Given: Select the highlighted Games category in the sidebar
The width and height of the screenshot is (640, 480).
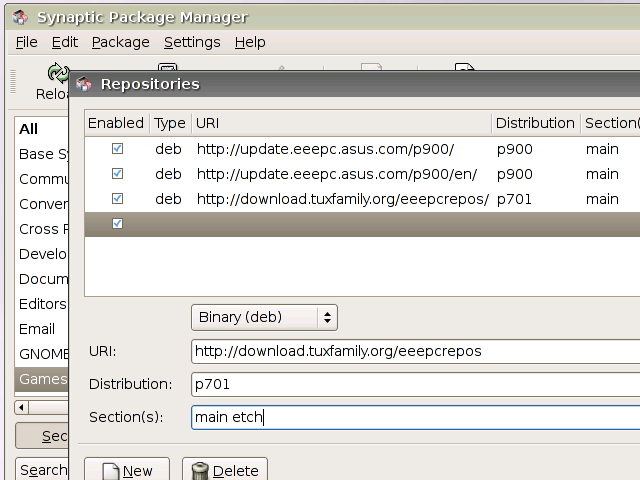Looking at the screenshot, I should pos(42,379).
